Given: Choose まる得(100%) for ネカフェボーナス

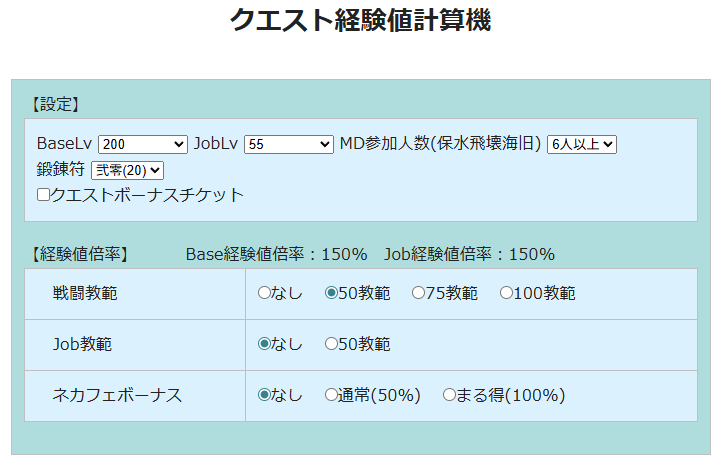Looking at the screenshot, I should (x=450, y=395).
